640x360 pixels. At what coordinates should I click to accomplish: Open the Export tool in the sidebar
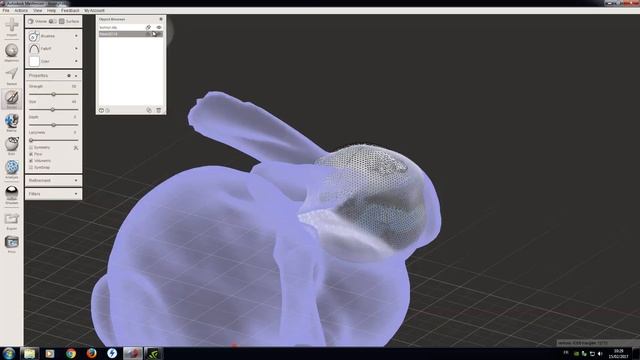[11, 220]
